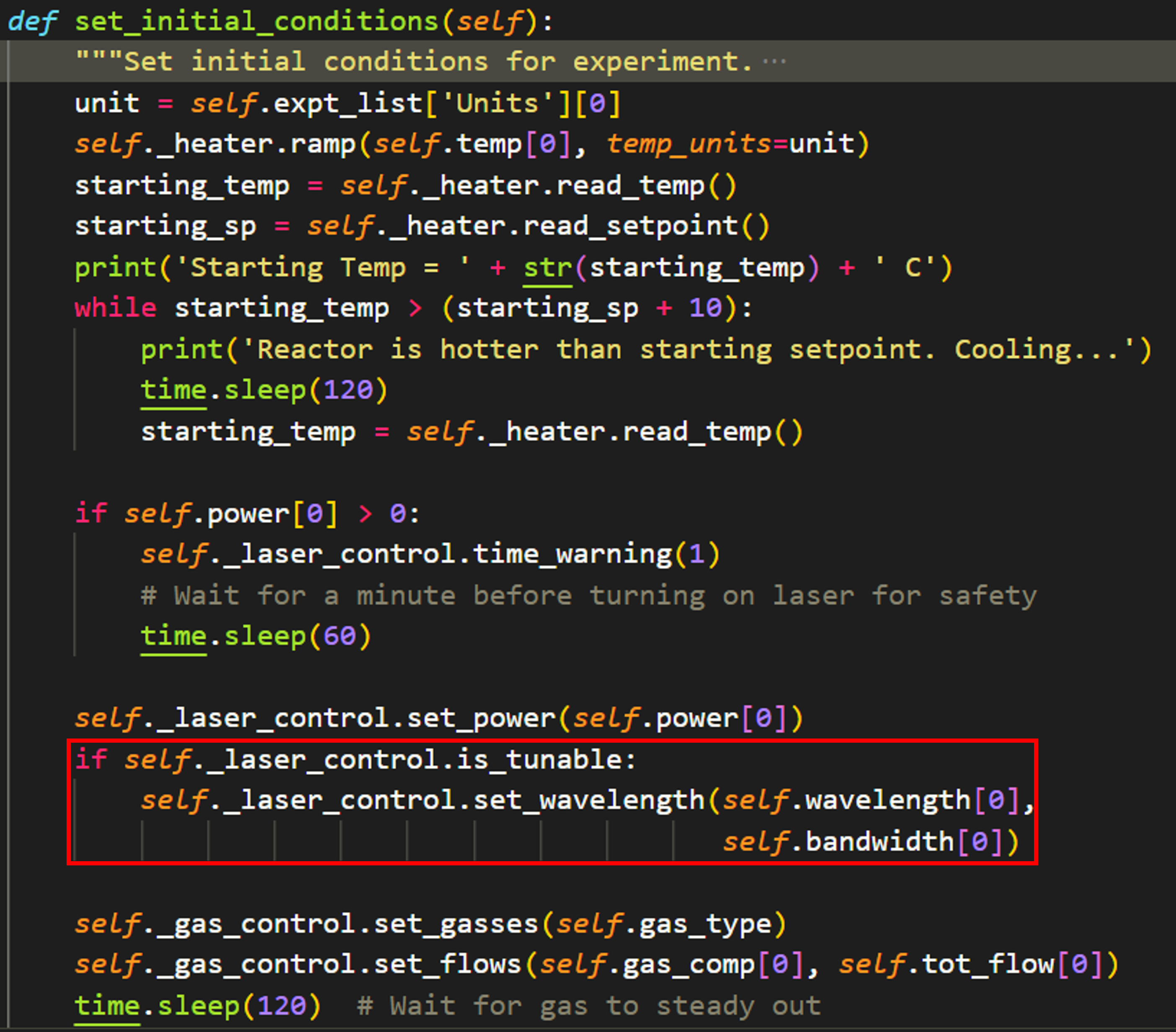The image size is (1176, 1032).
Task: Click self.tot_flow[0] argument
Action: (971, 965)
